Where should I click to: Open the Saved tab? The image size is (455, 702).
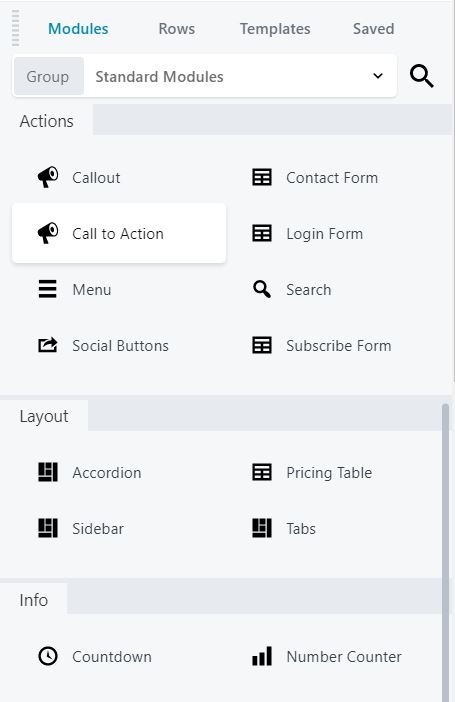(373, 29)
